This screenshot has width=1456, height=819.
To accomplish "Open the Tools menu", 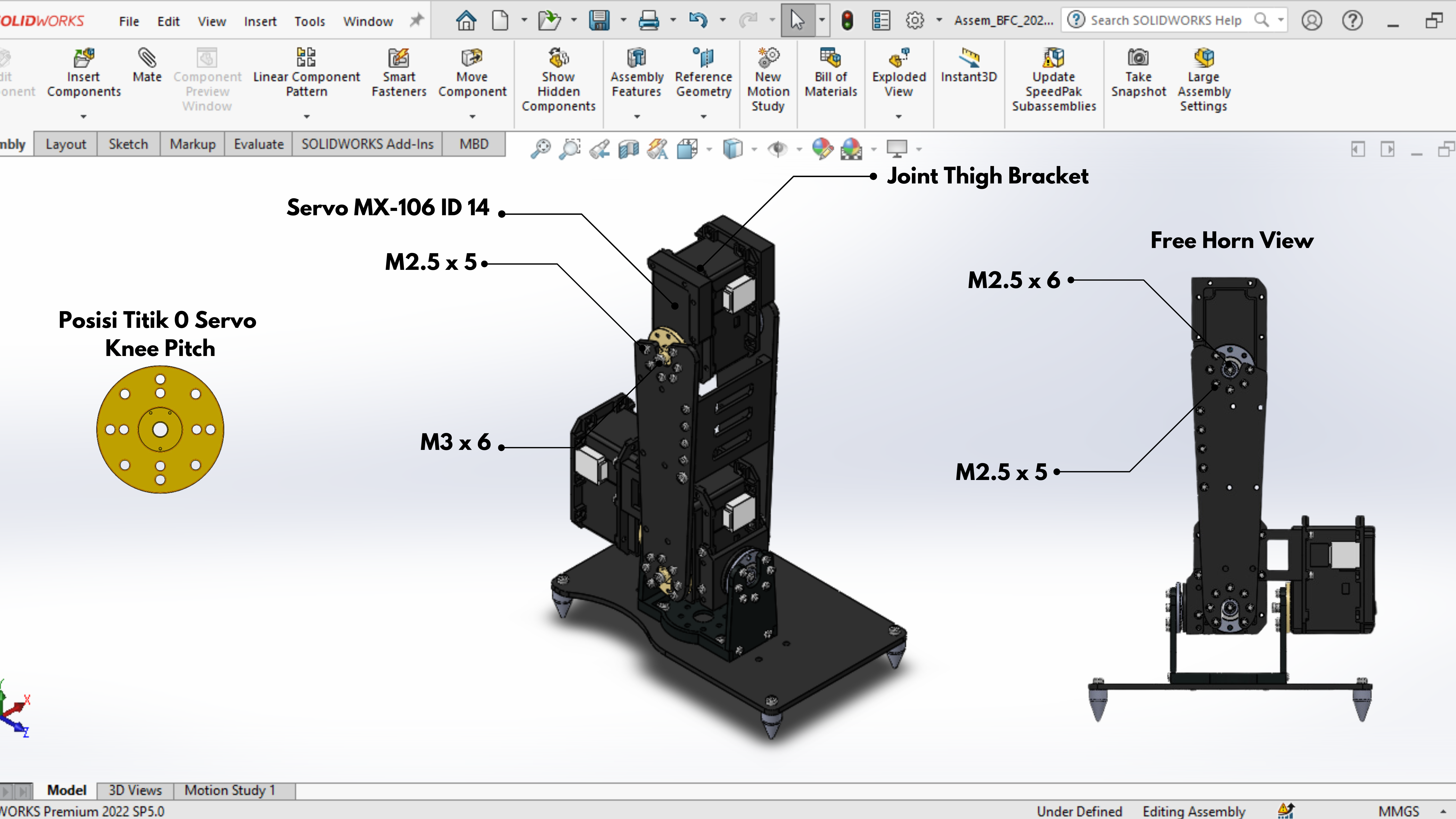I will [310, 22].
